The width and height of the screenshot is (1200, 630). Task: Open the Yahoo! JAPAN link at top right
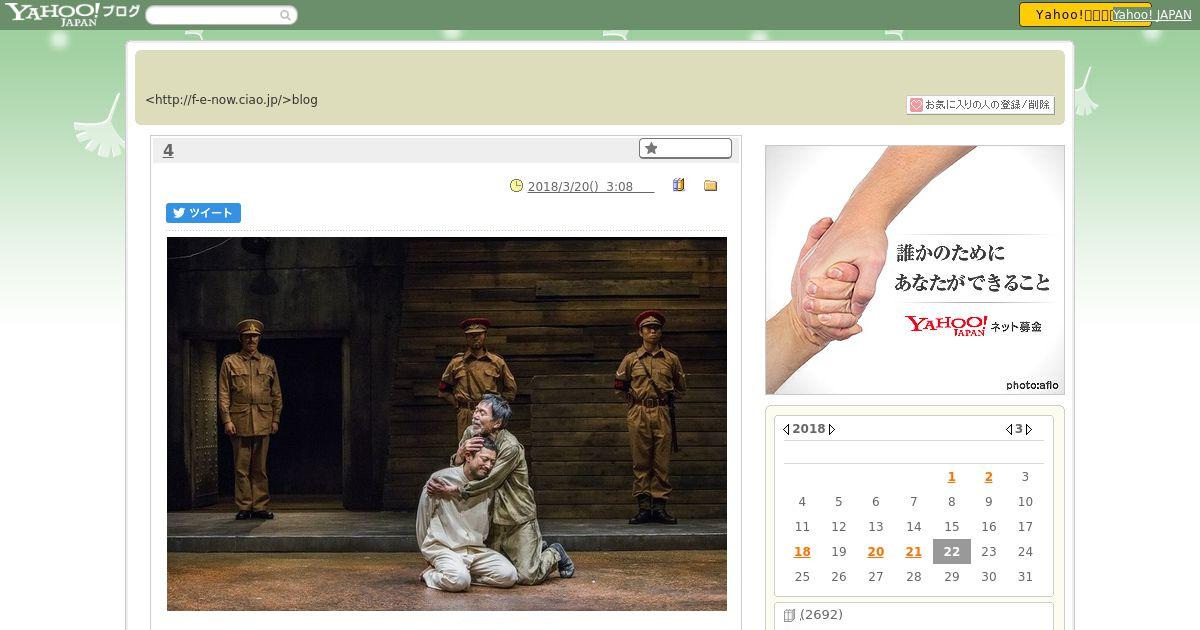click(x=1152, y=15)
